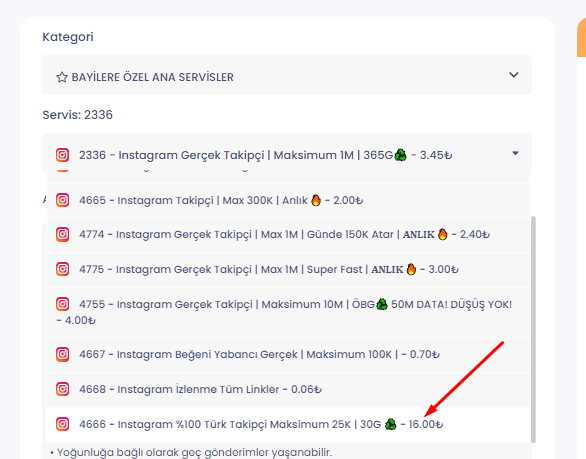Click the fire emoji in 4775 row

click(411, 269)
